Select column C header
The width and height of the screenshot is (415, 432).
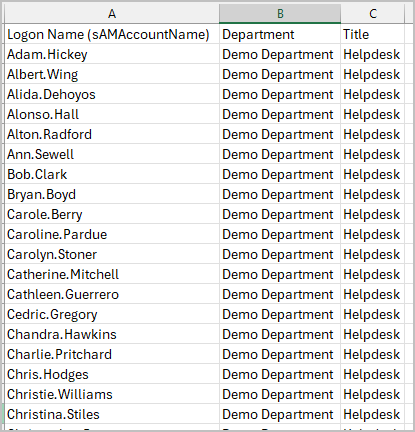372,14
